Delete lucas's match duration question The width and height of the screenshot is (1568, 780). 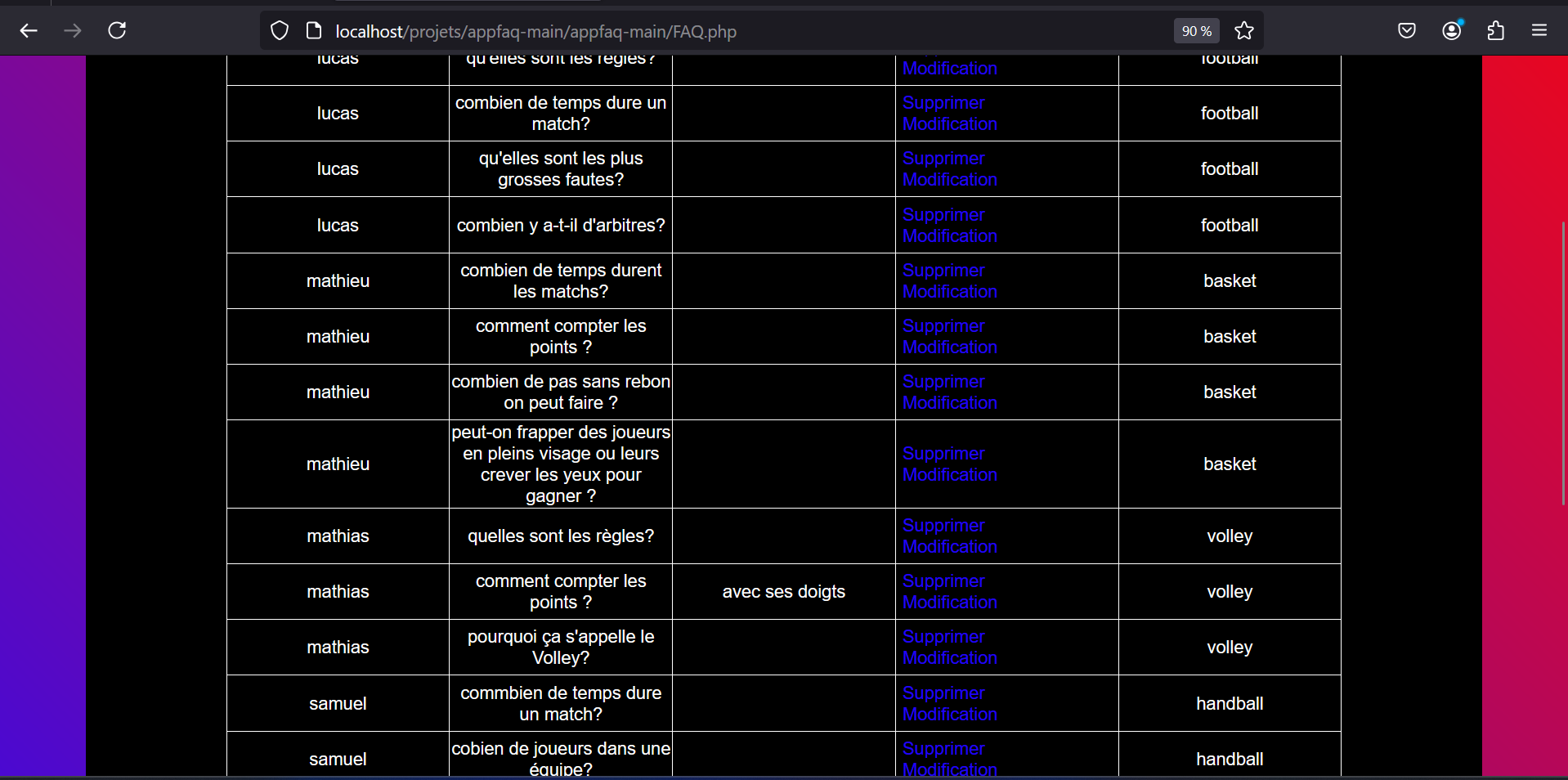[x=943, y=103]
